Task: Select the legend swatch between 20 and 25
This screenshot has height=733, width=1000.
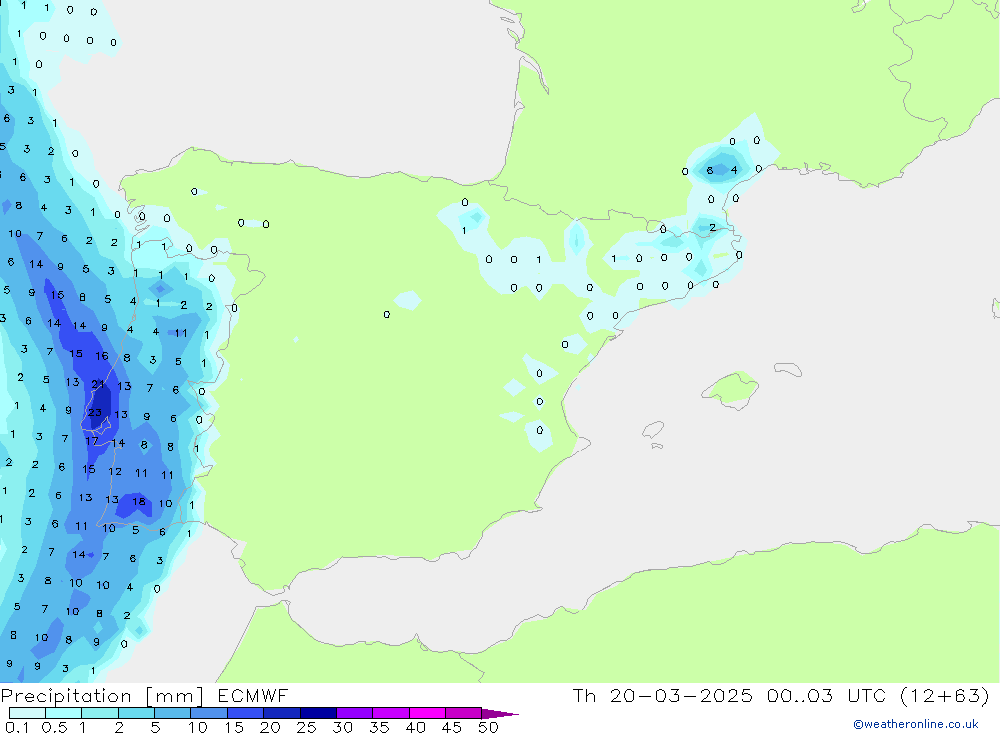Action: (282, 713)
